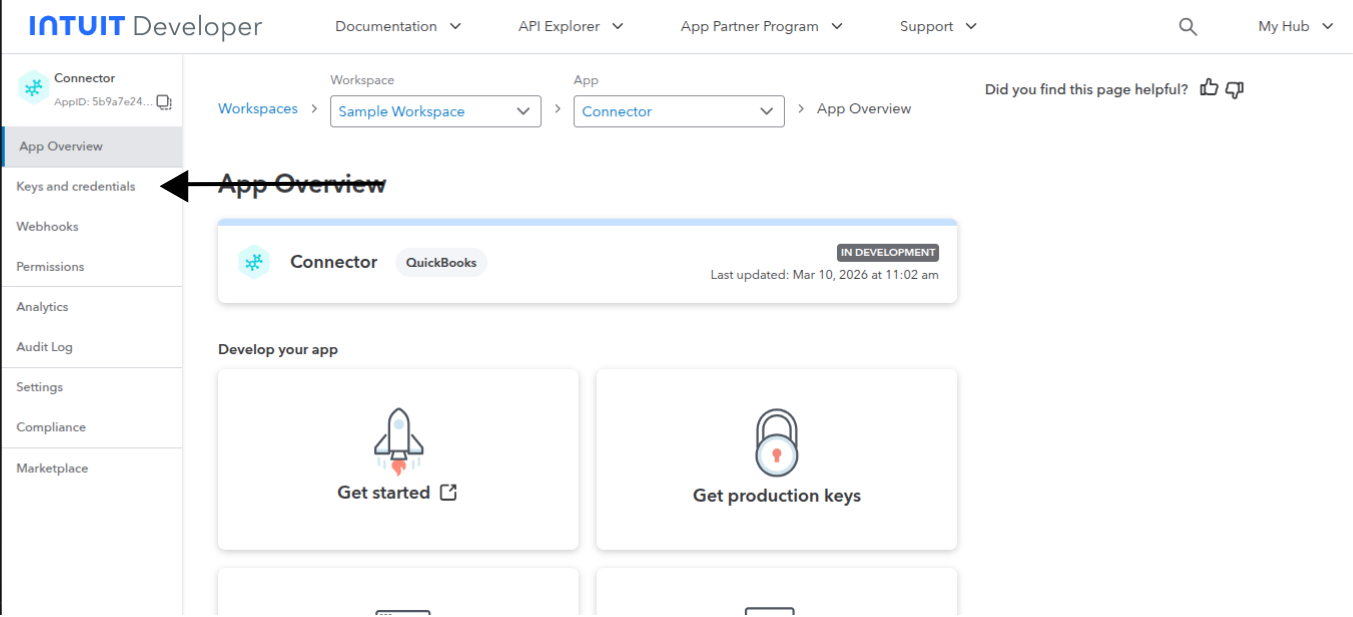
Task: Click the search magnifier icon
Action: point(1187,27)
